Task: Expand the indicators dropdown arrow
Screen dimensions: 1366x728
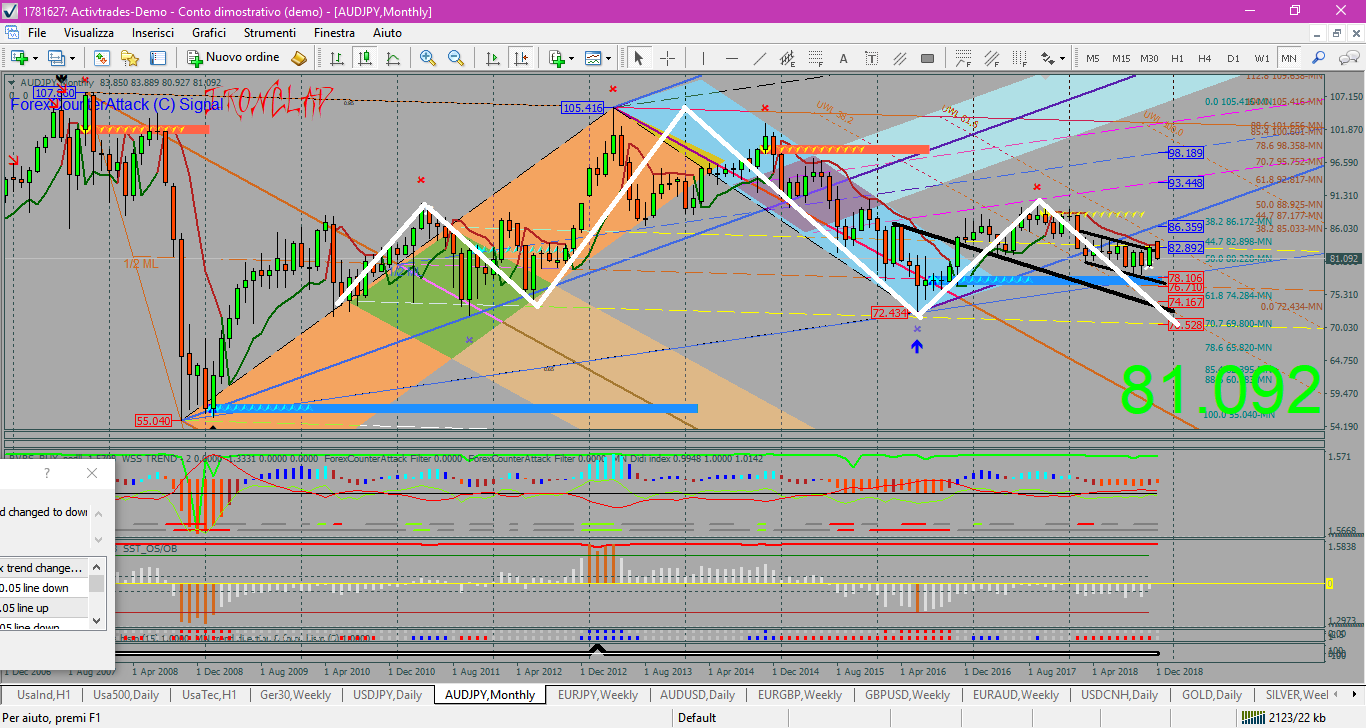Action: tap(570, 58)
